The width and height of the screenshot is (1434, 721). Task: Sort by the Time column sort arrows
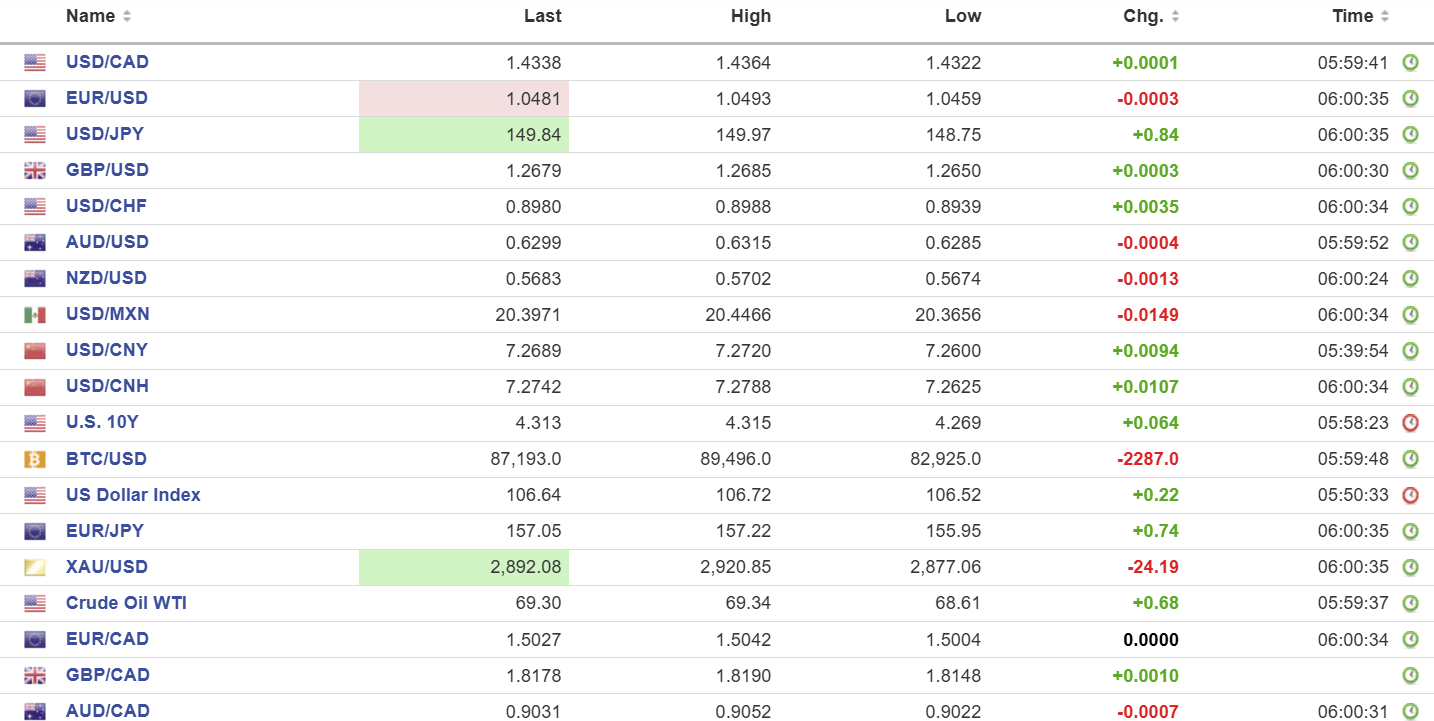tap(1385, 17)
